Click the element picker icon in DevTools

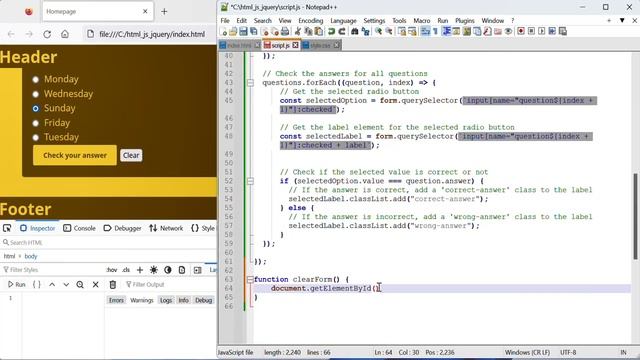7,228
